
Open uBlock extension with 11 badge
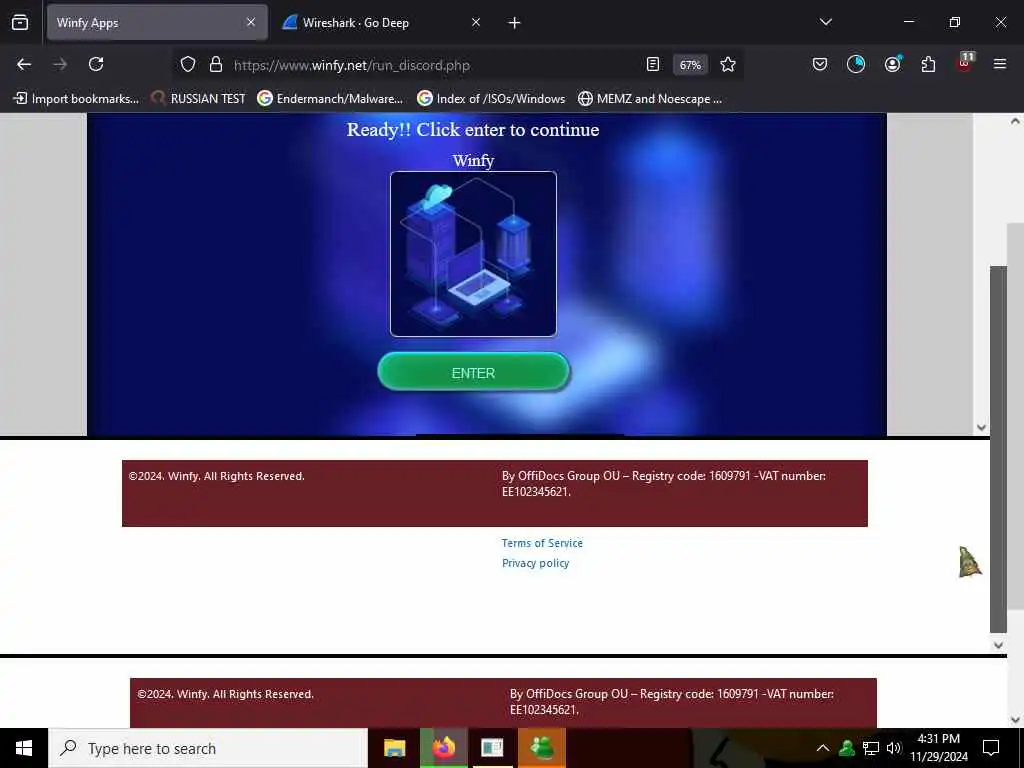[965, 63]
